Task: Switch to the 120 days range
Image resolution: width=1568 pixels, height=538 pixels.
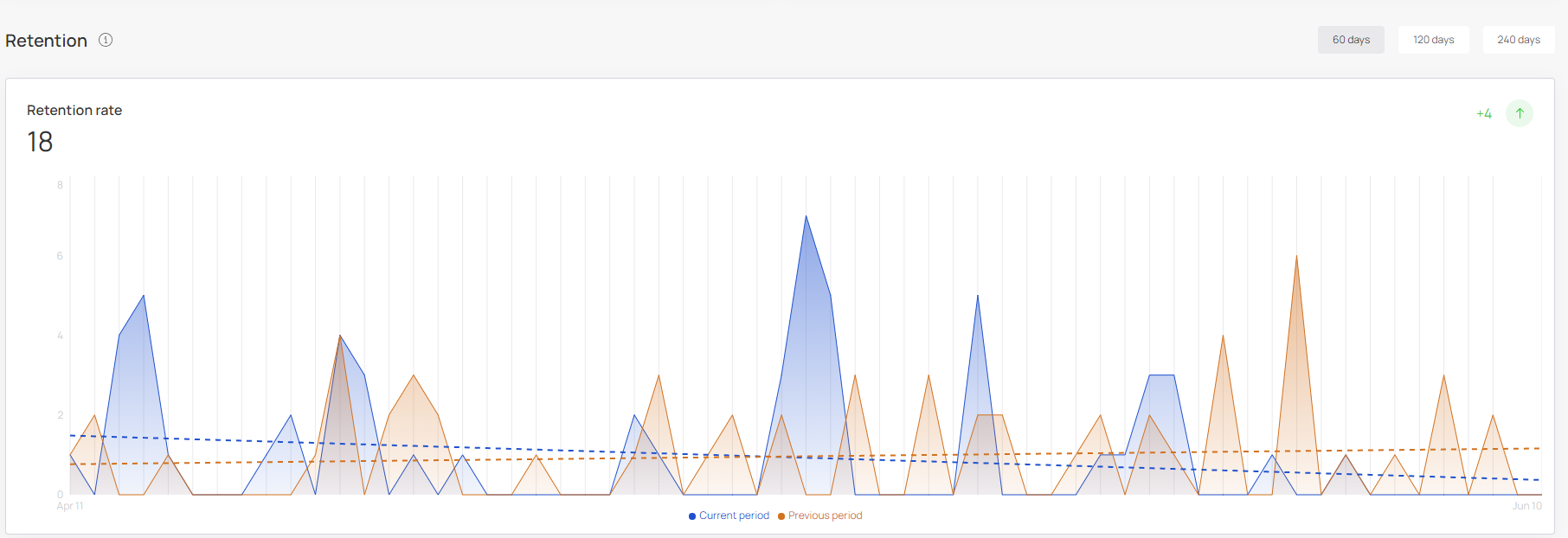Action: click(1433, 40)
